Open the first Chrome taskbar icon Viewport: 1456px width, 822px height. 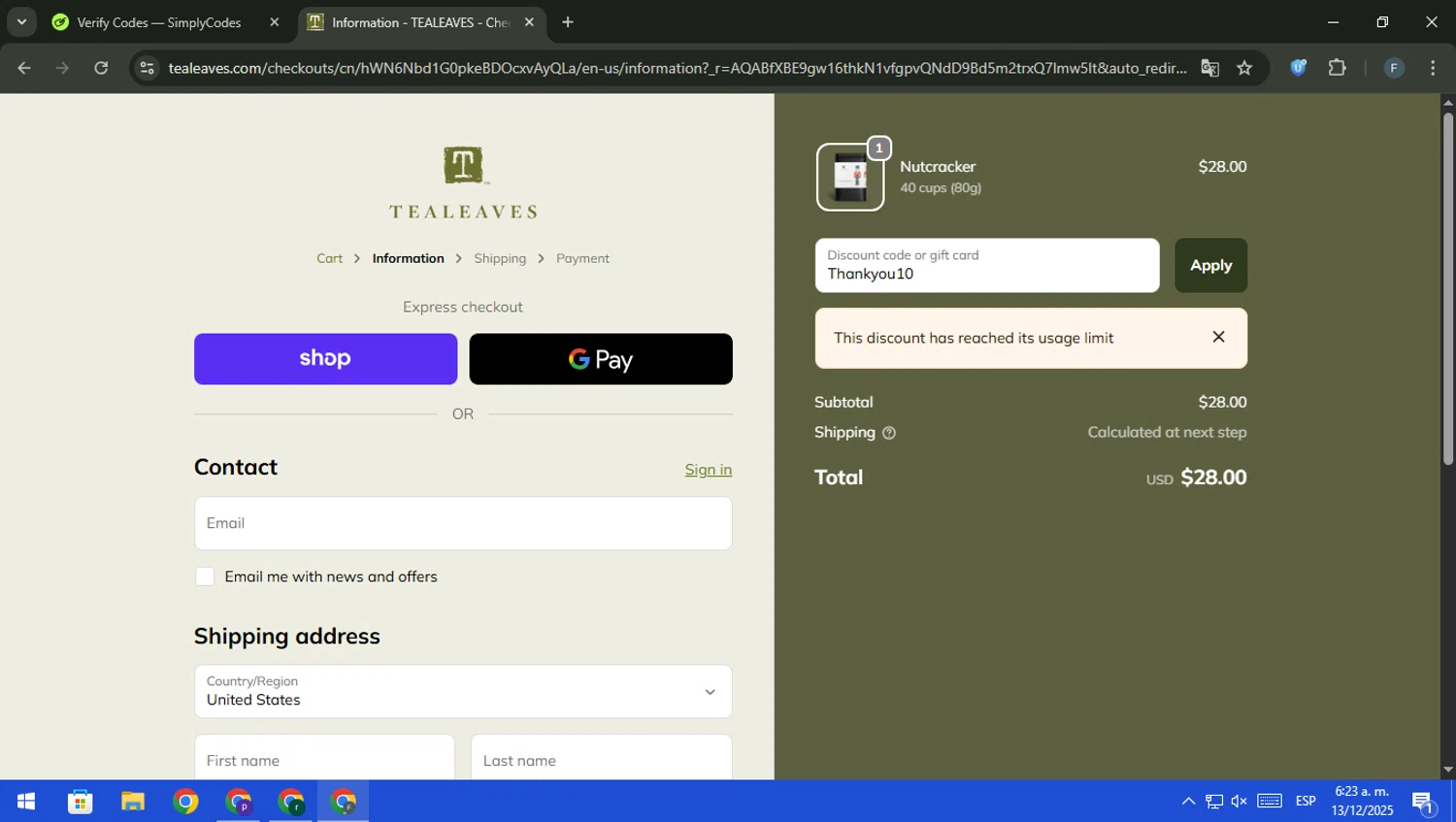(x=185, y=802)
